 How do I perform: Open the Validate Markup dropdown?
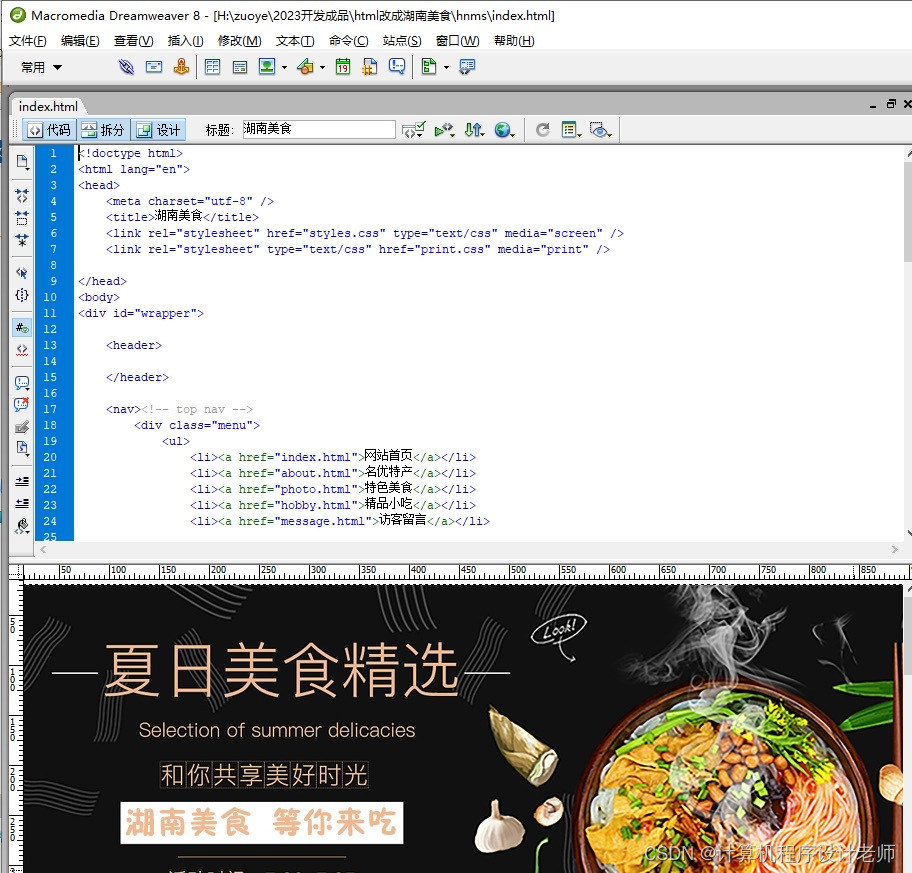(x=444, y=130)
